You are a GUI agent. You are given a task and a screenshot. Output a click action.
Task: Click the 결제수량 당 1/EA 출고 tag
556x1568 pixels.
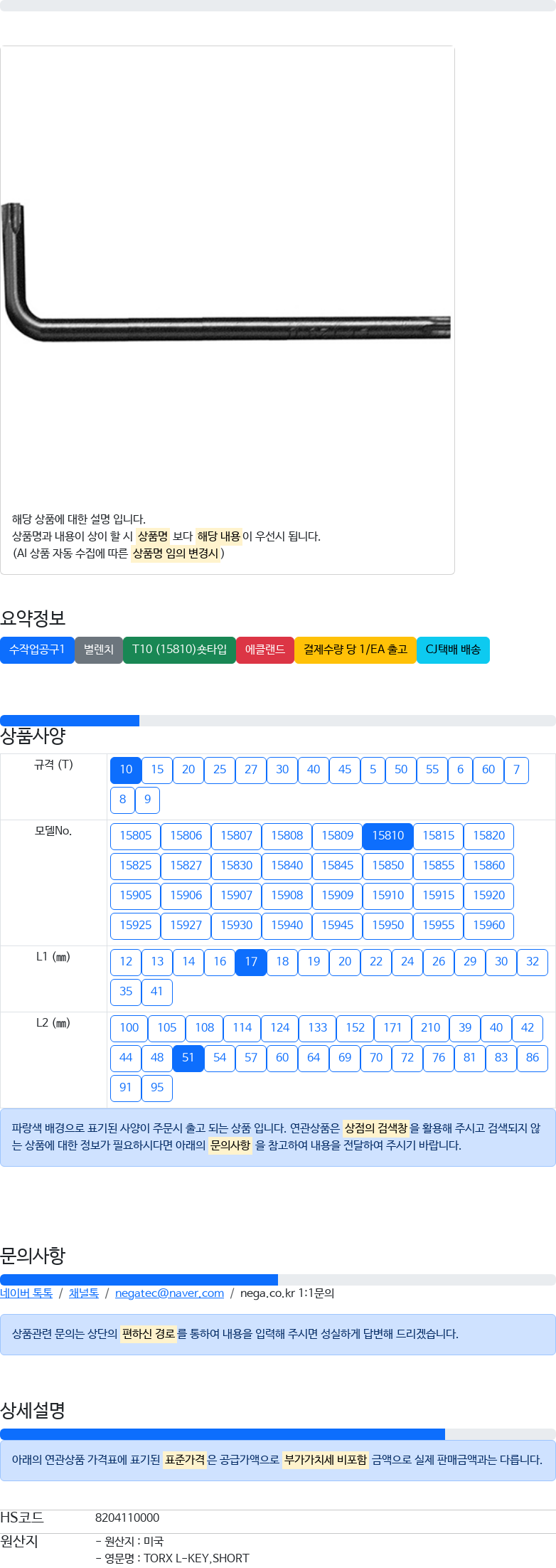tap(355, 650)
